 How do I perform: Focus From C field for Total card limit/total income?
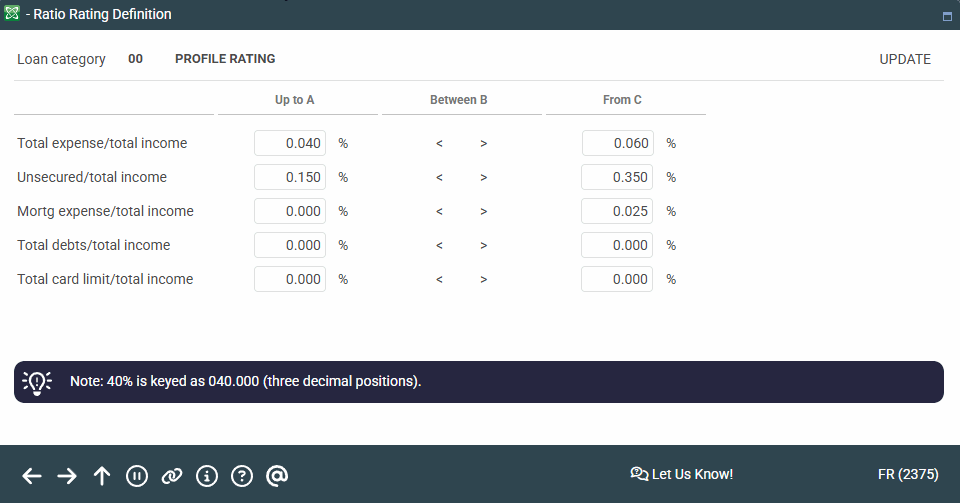[x=617, y=279]
